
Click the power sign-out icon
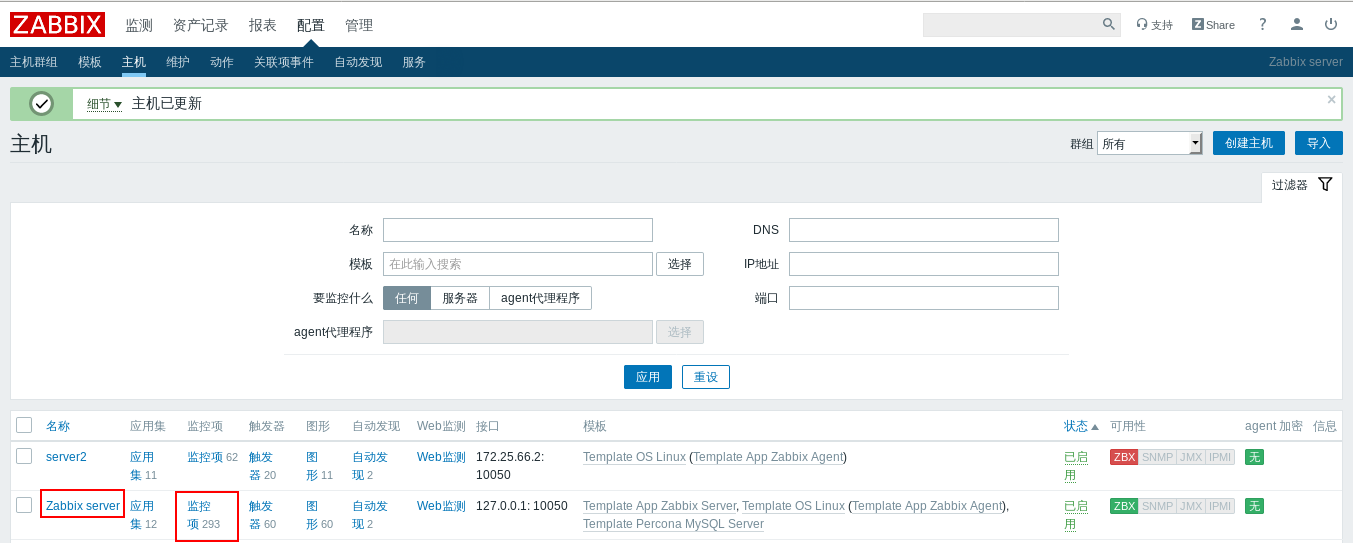click(x=1331, y=24)
